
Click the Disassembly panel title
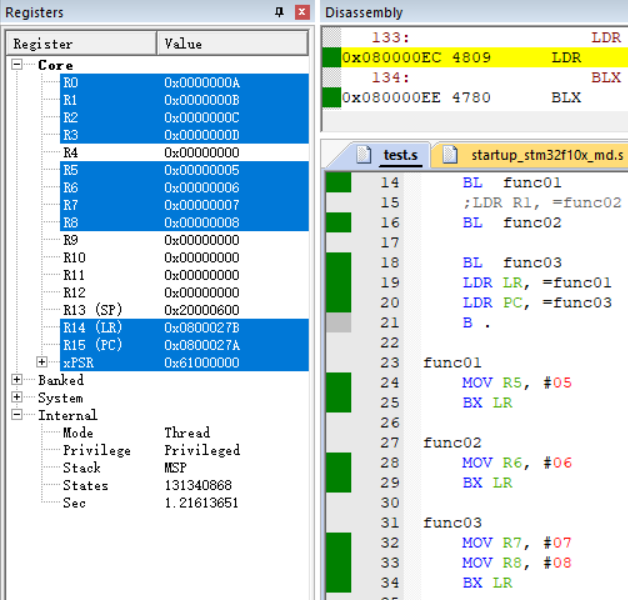(364, 13)
